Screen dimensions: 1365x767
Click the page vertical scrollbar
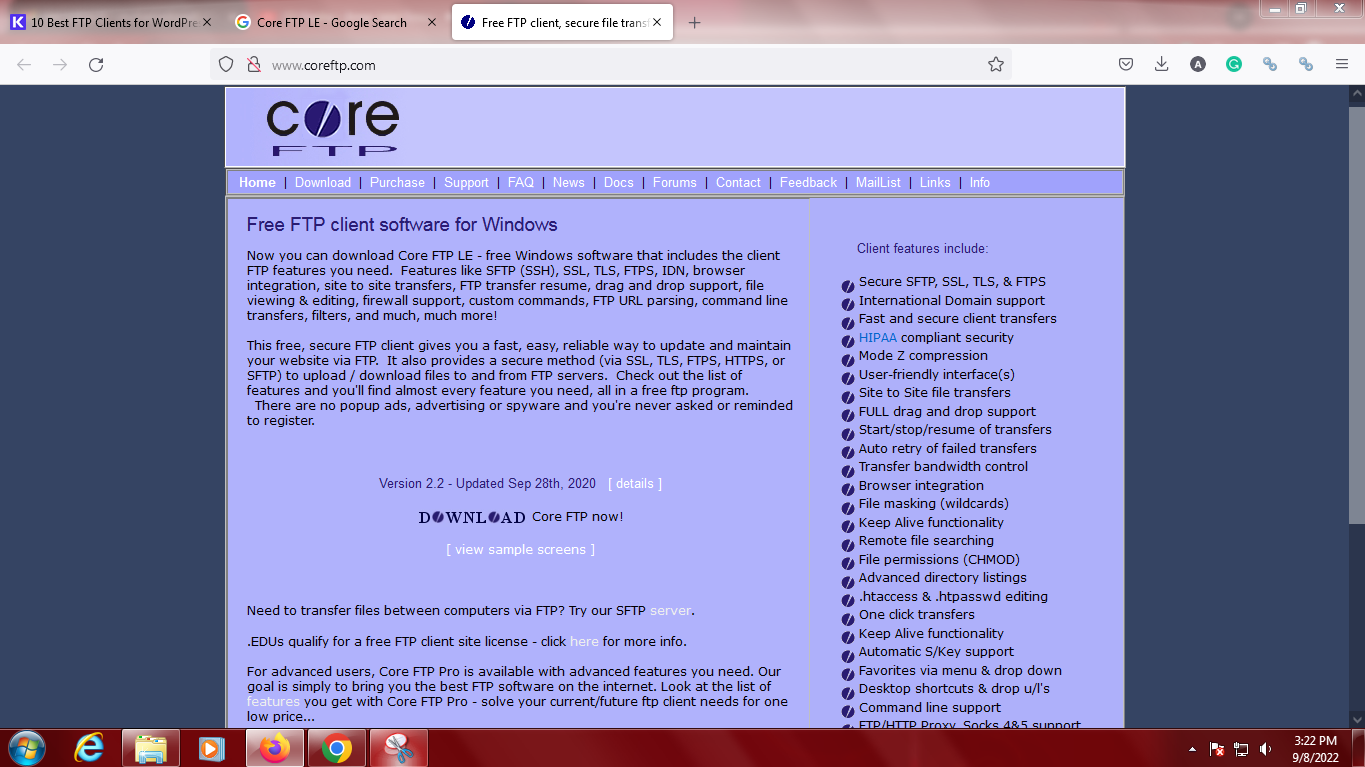(1357, 314)
